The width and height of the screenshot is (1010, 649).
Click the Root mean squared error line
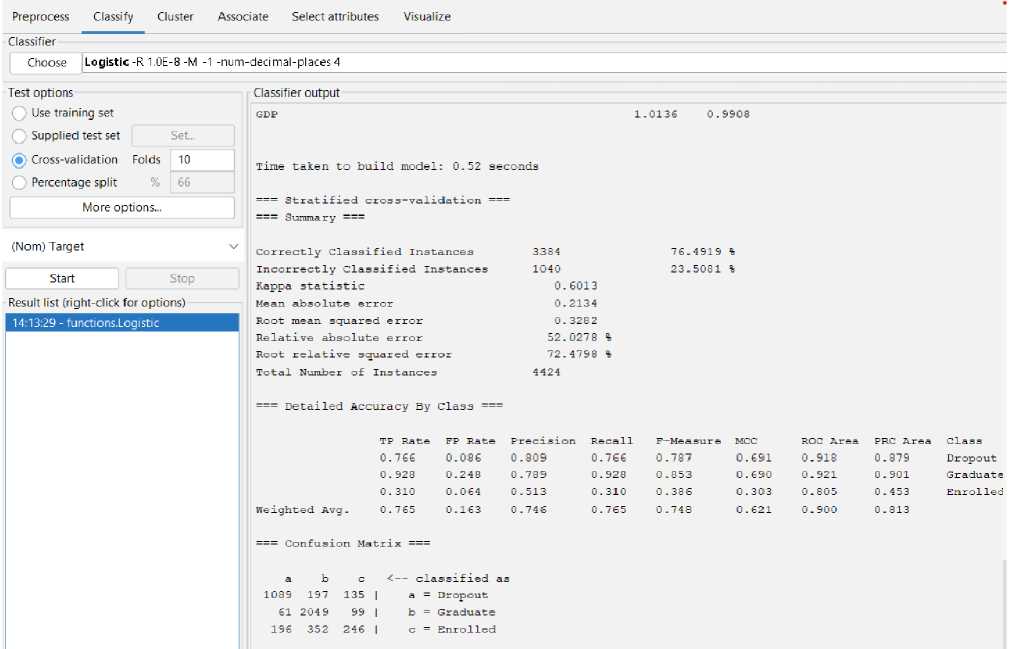pos(426,321)
